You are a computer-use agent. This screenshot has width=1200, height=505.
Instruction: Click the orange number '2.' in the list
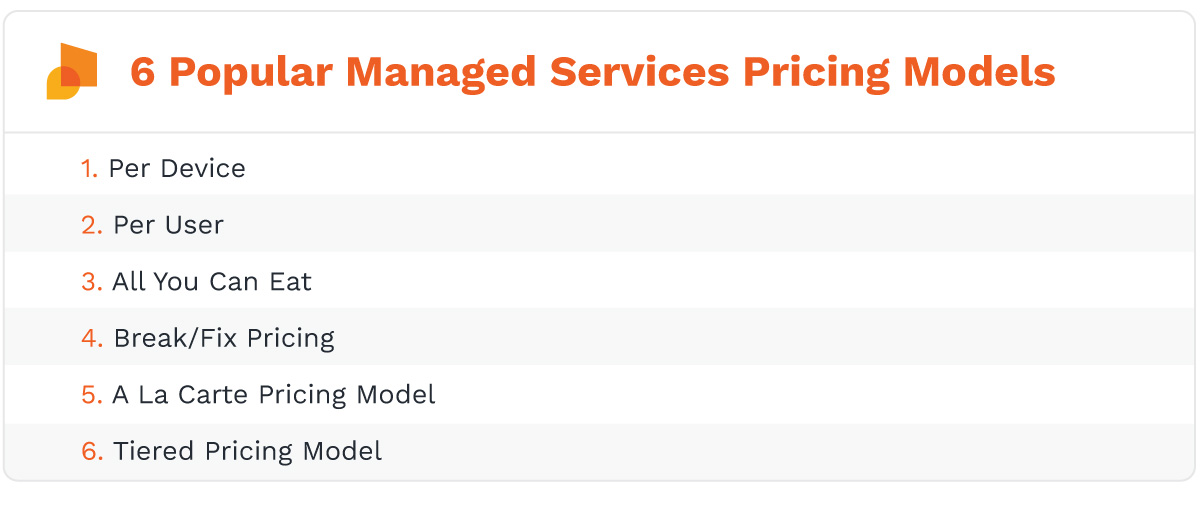click(x=92, y=225)
